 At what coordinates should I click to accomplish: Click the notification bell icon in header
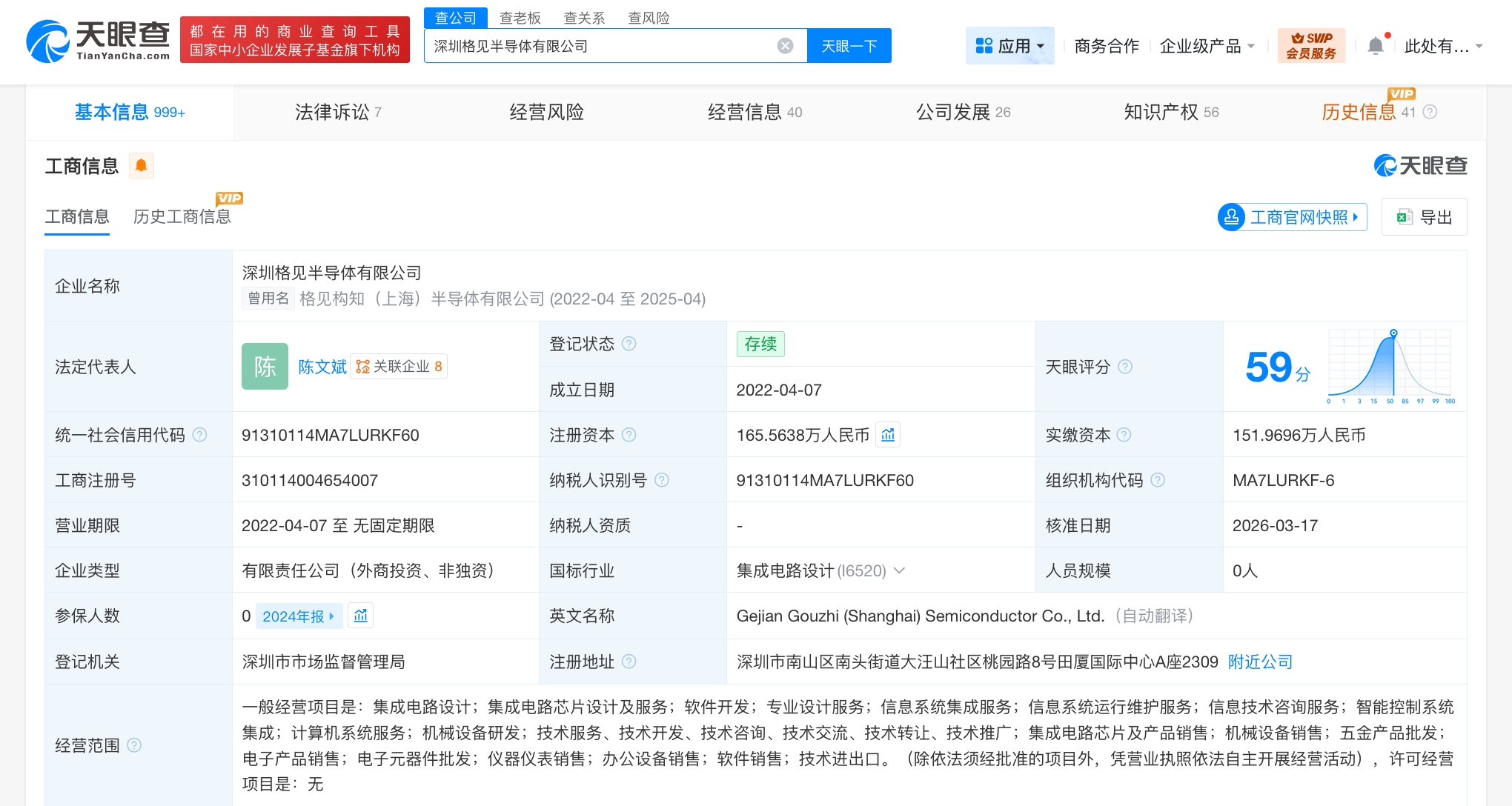(1375, 46)
